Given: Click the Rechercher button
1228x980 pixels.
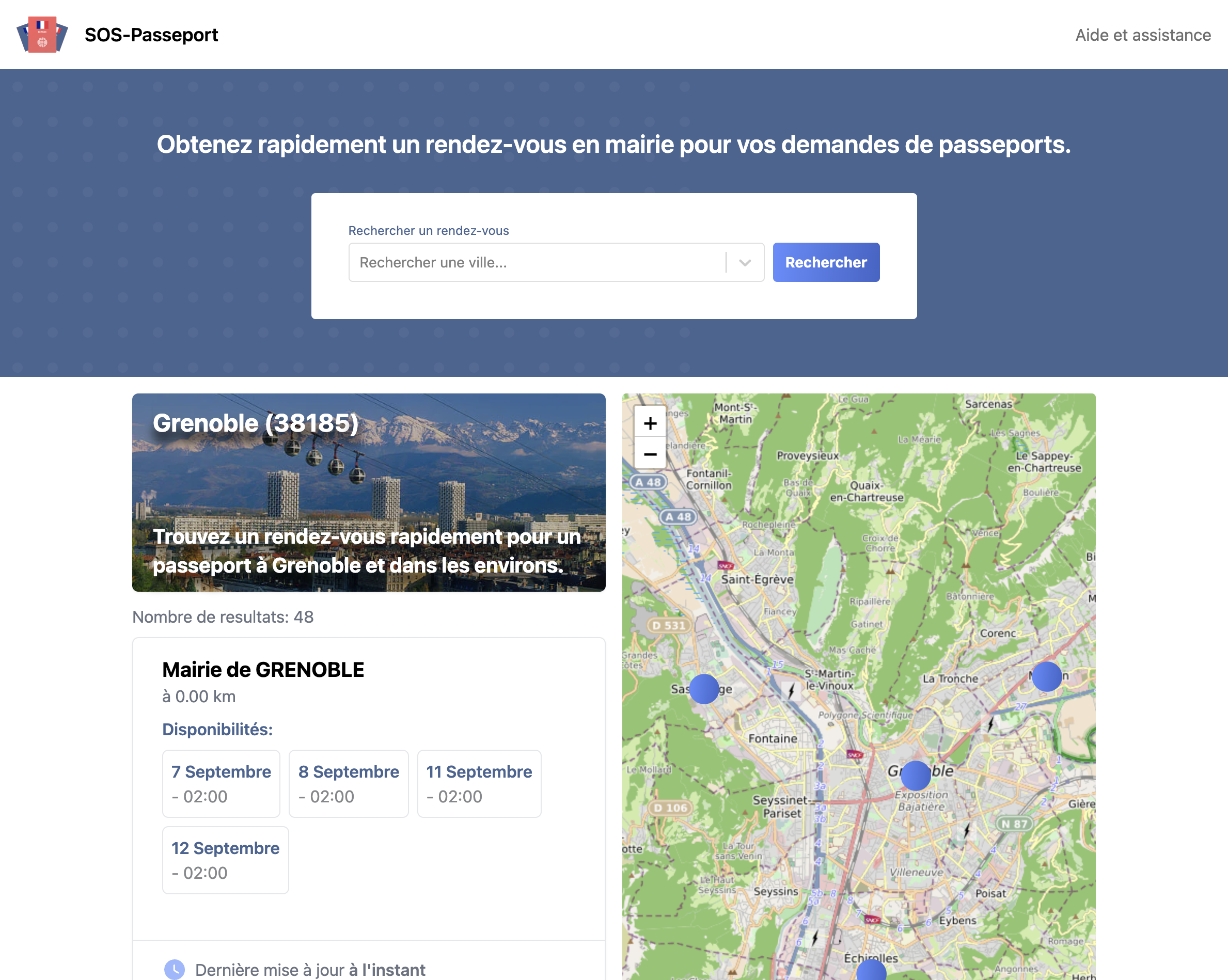Looking at the screenshot, I should pyautogui.click(x=826, y=262).
